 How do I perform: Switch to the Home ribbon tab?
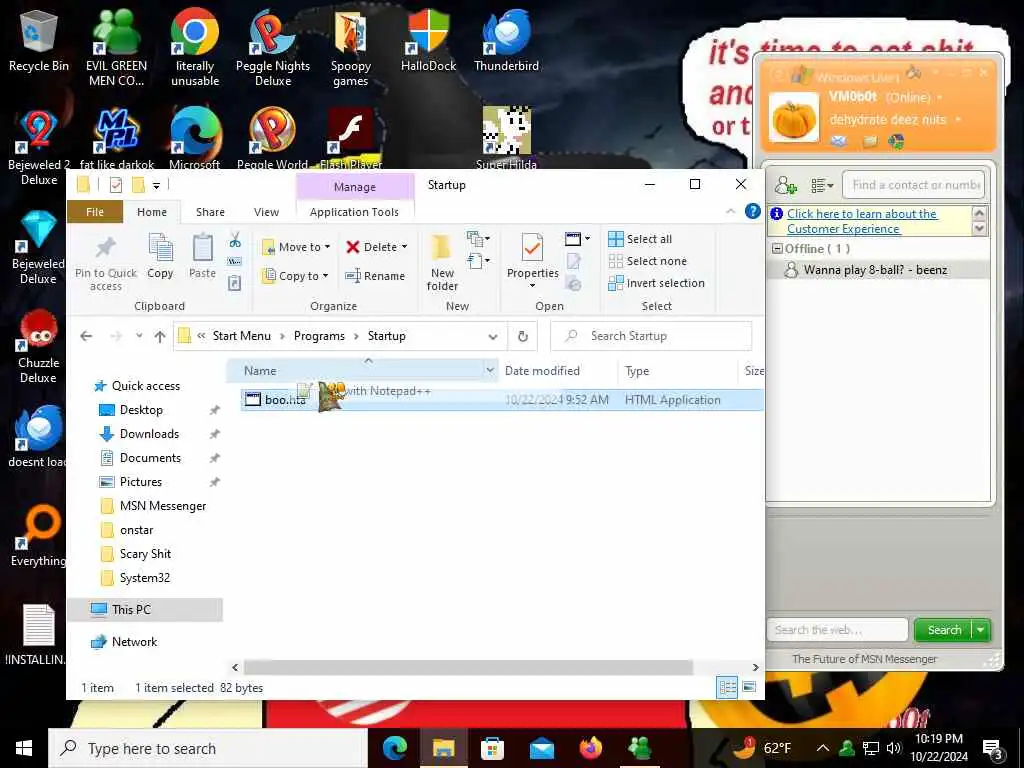tap(152, 212)
